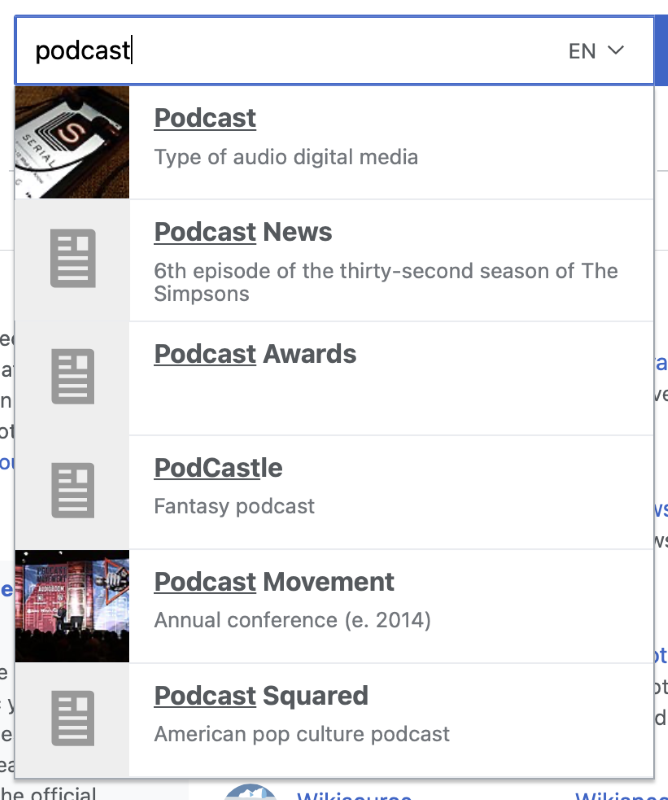Open the EN language dropdown
The height and width of the screenshot is (800, 668).
click(596, 51)
